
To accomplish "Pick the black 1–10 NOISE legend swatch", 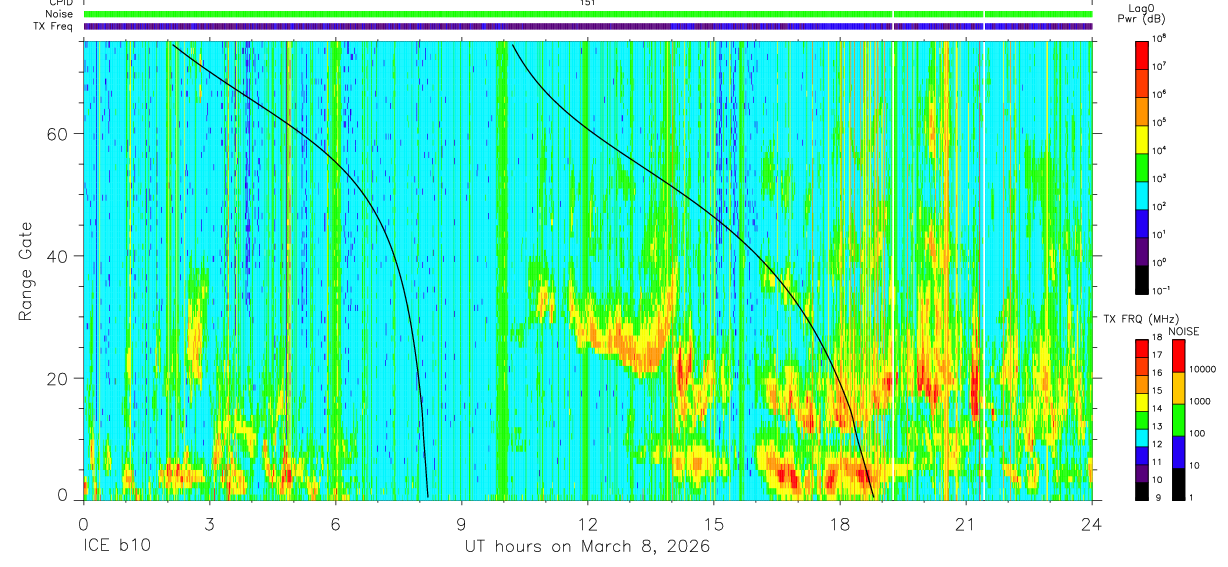I will pyautogui.click(x=1177, y=483).
